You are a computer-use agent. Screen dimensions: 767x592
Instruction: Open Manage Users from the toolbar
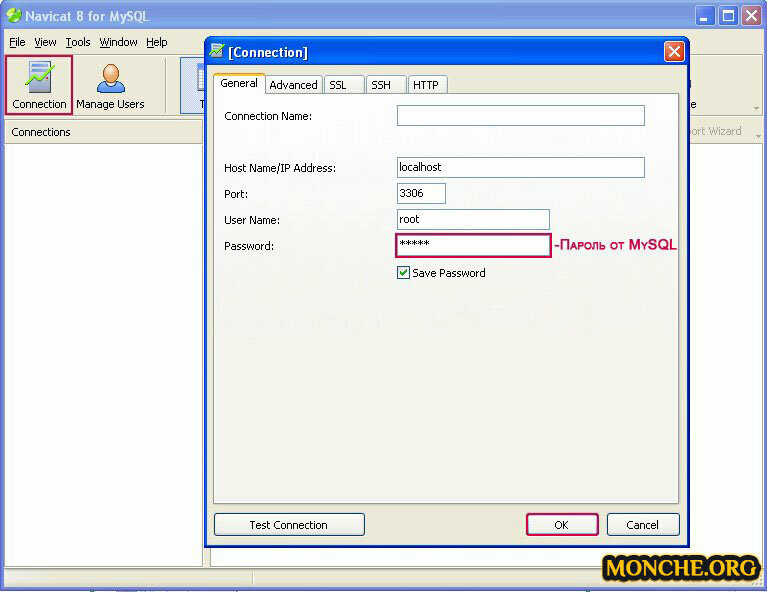pos(110,85)
